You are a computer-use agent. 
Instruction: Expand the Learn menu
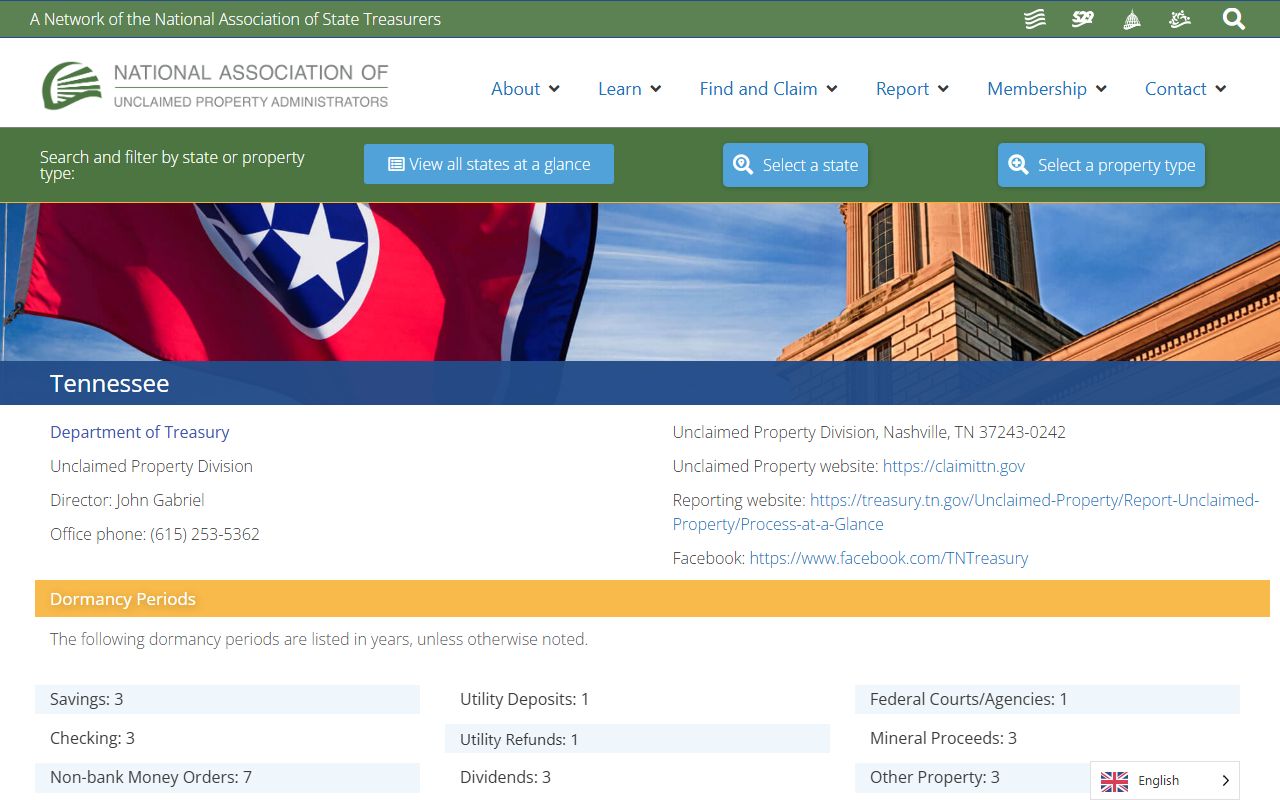click(630, 89)
